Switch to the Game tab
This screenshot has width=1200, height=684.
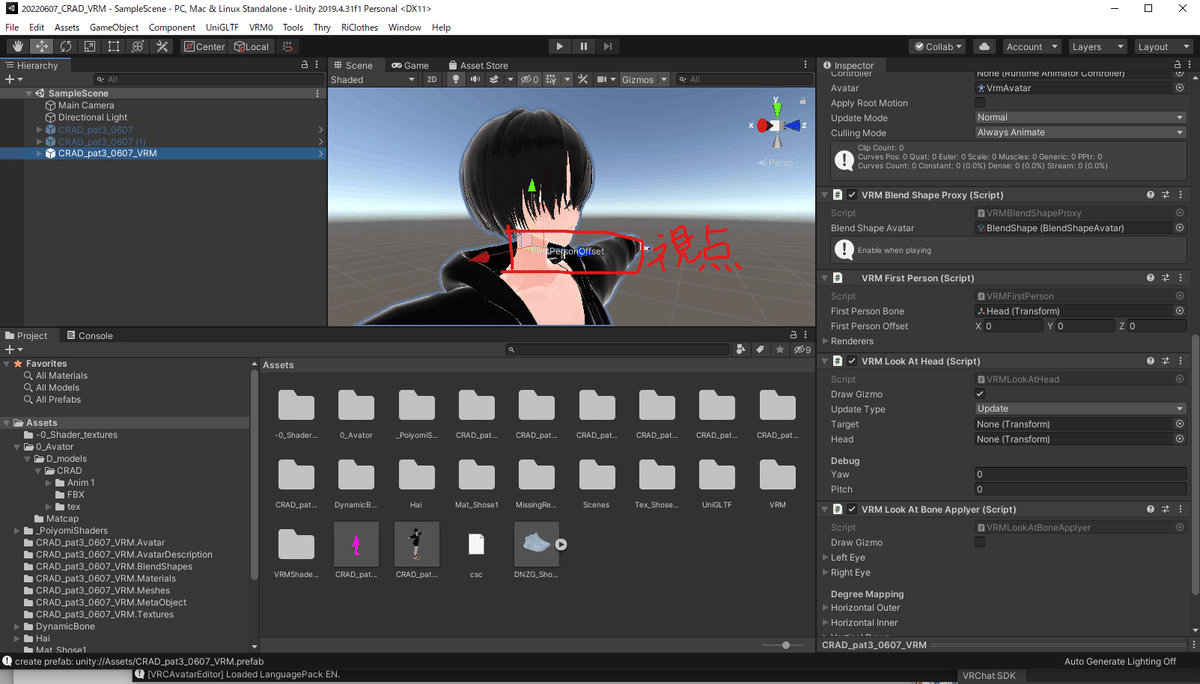410,65
